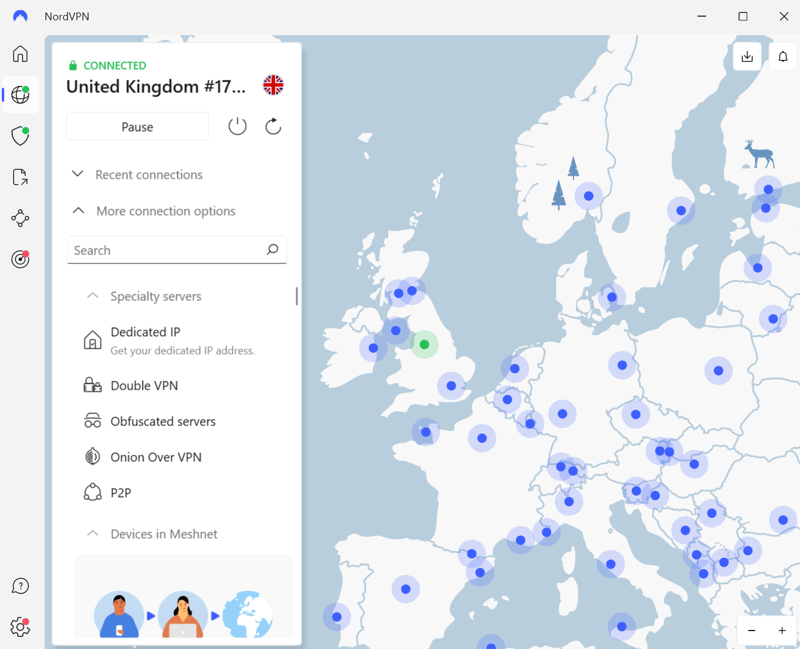Open Threat Protection shield icon
Screen dimensions: 800x649
tap(20, 136)
